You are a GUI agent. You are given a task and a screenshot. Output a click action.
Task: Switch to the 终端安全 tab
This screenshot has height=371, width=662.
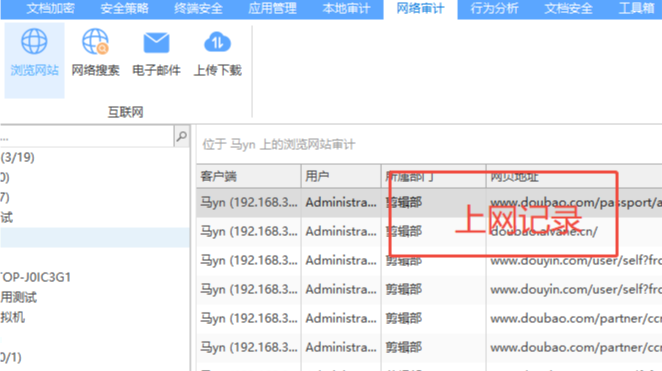coord(198,8)
